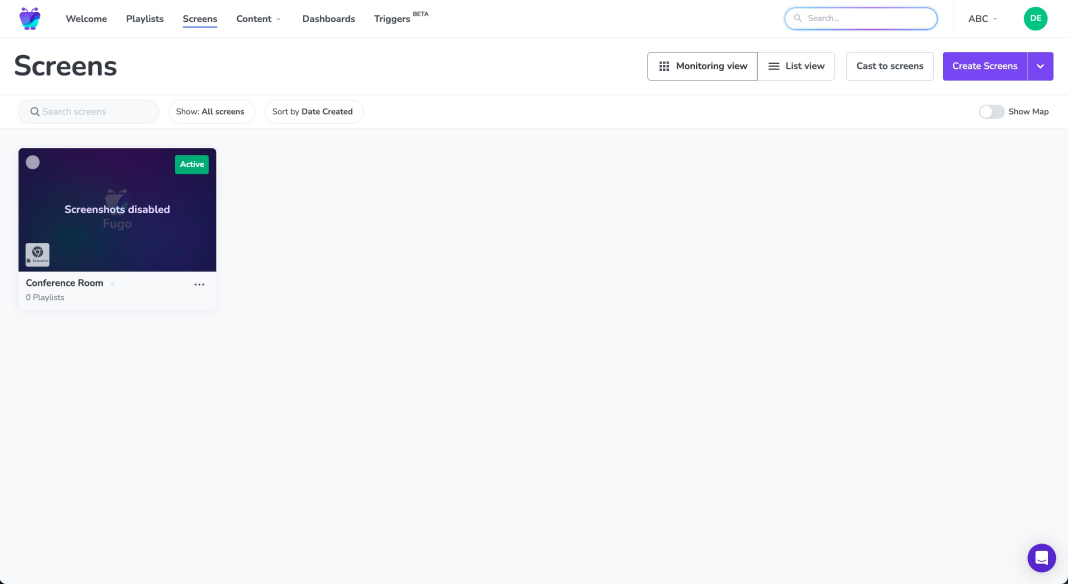
Task: Expand the ABC workspace selector
Action: pos(982,19)
